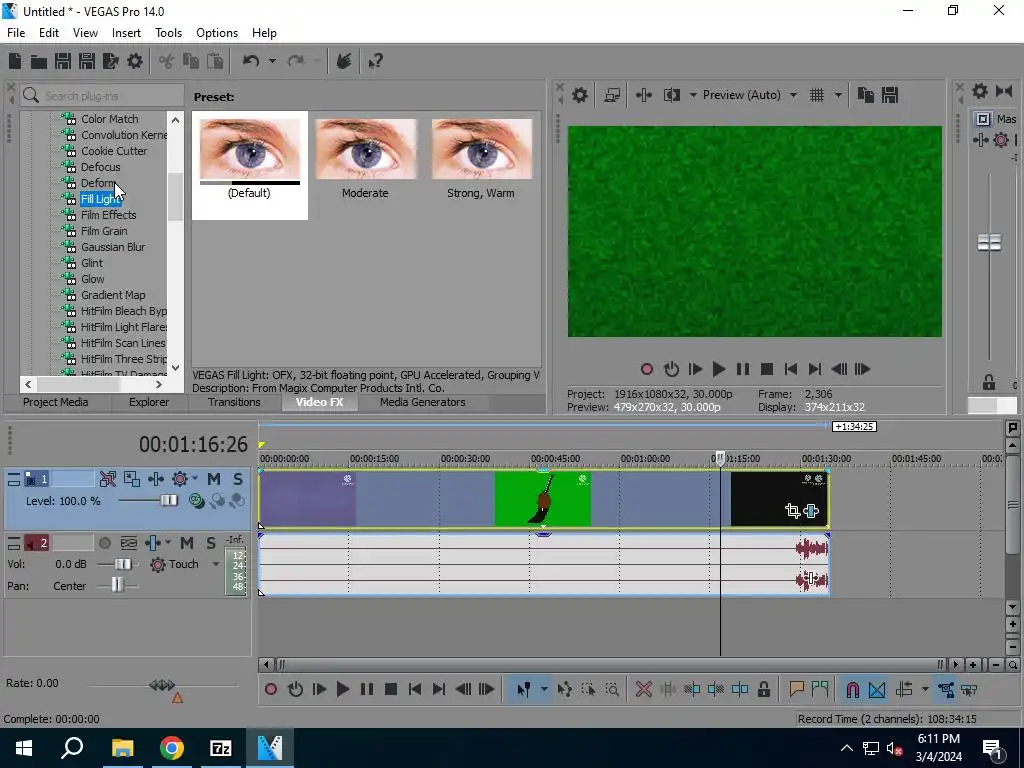
Task: Create a new project with the New icon
Action: tap(15, 61)
